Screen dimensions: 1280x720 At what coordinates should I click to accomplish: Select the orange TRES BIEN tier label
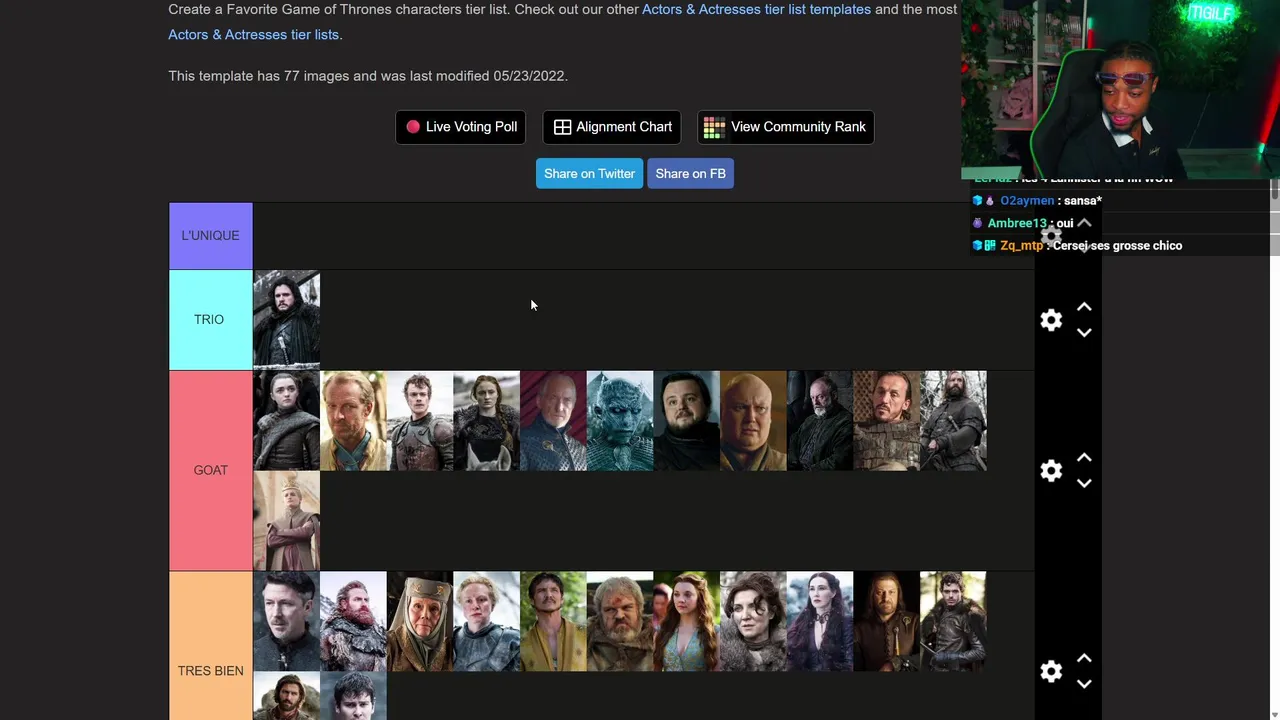coord(210,646)
